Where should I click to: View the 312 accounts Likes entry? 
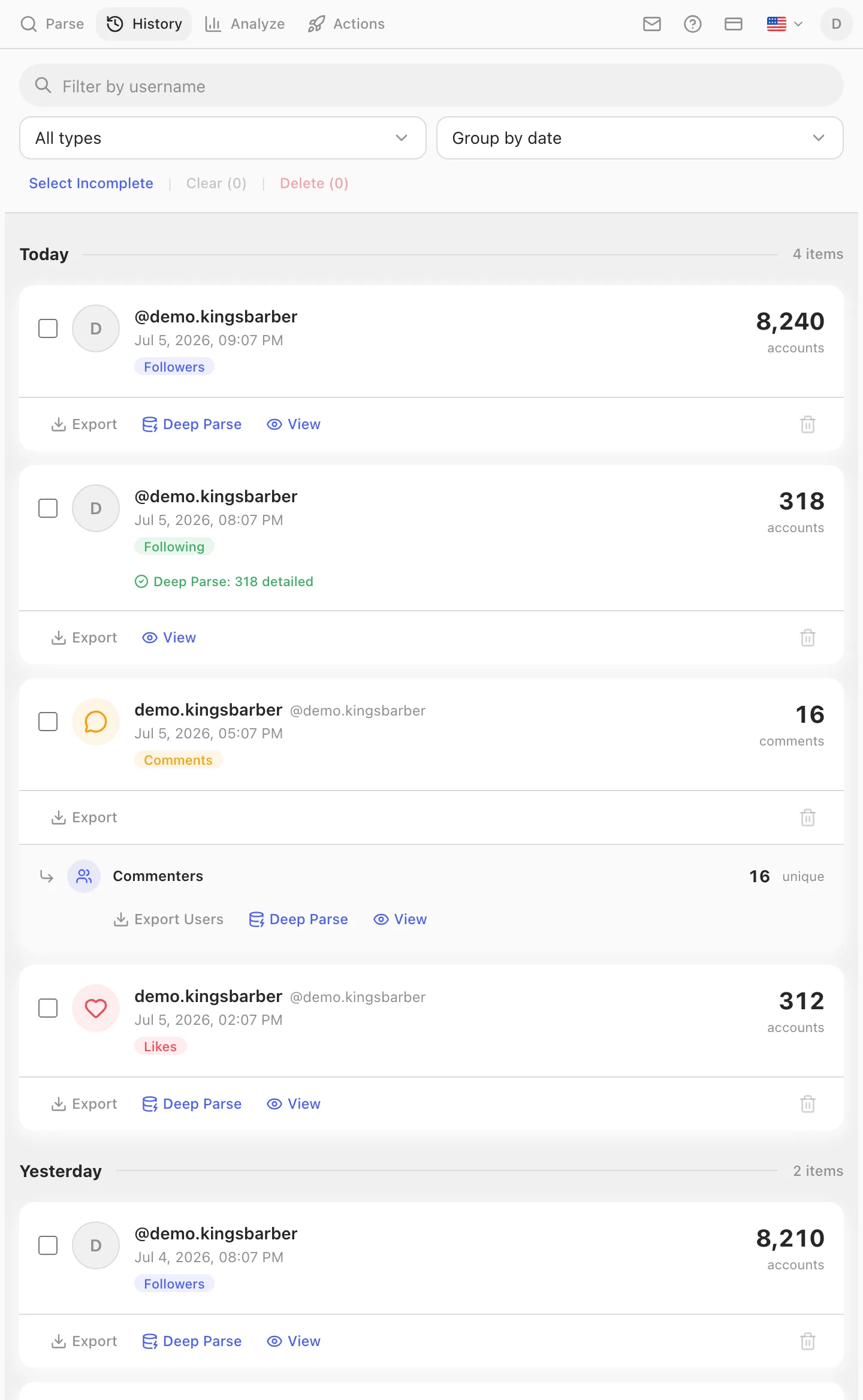(294, 1104)
